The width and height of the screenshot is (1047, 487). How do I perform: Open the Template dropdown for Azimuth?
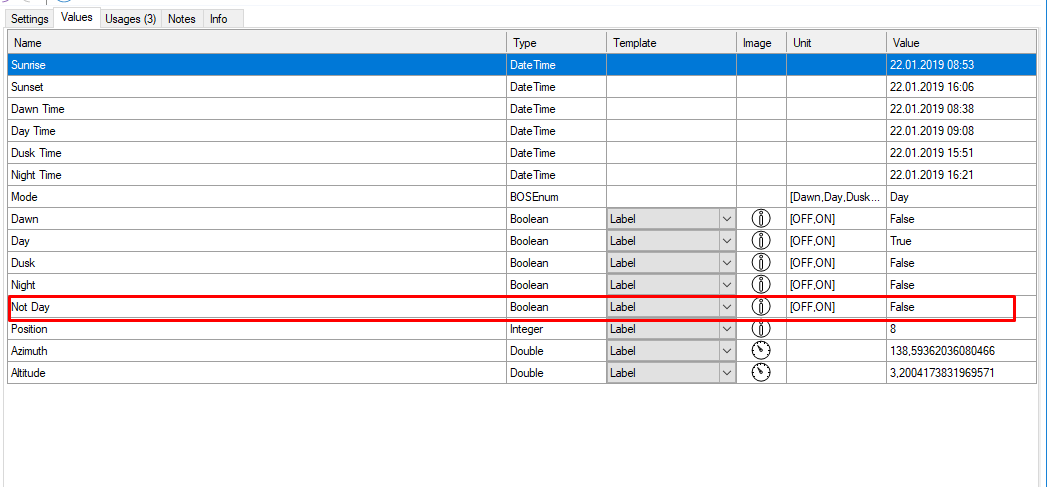point(726,351)
